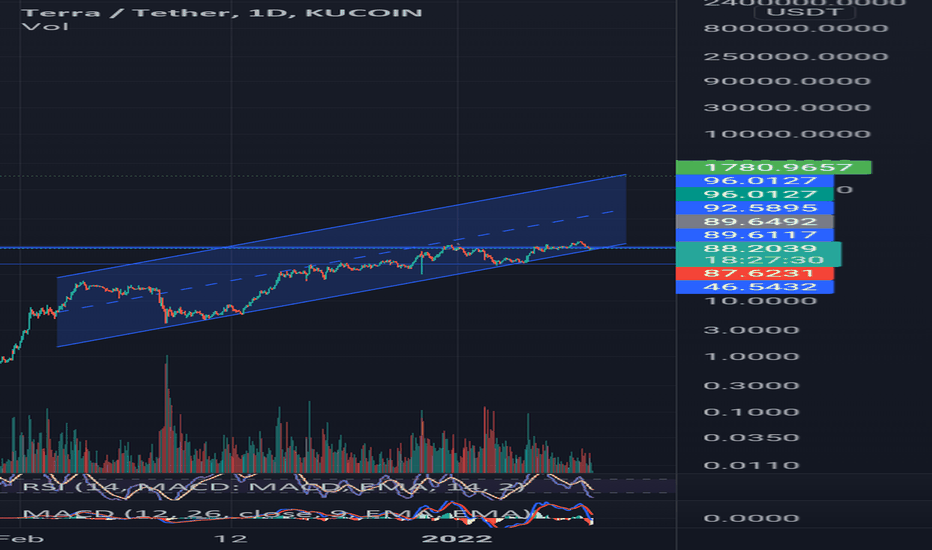This screenshot has width=932, height=550.
Task: Click the 250000.0000 price axis label
Action: [x=796, y=56]
